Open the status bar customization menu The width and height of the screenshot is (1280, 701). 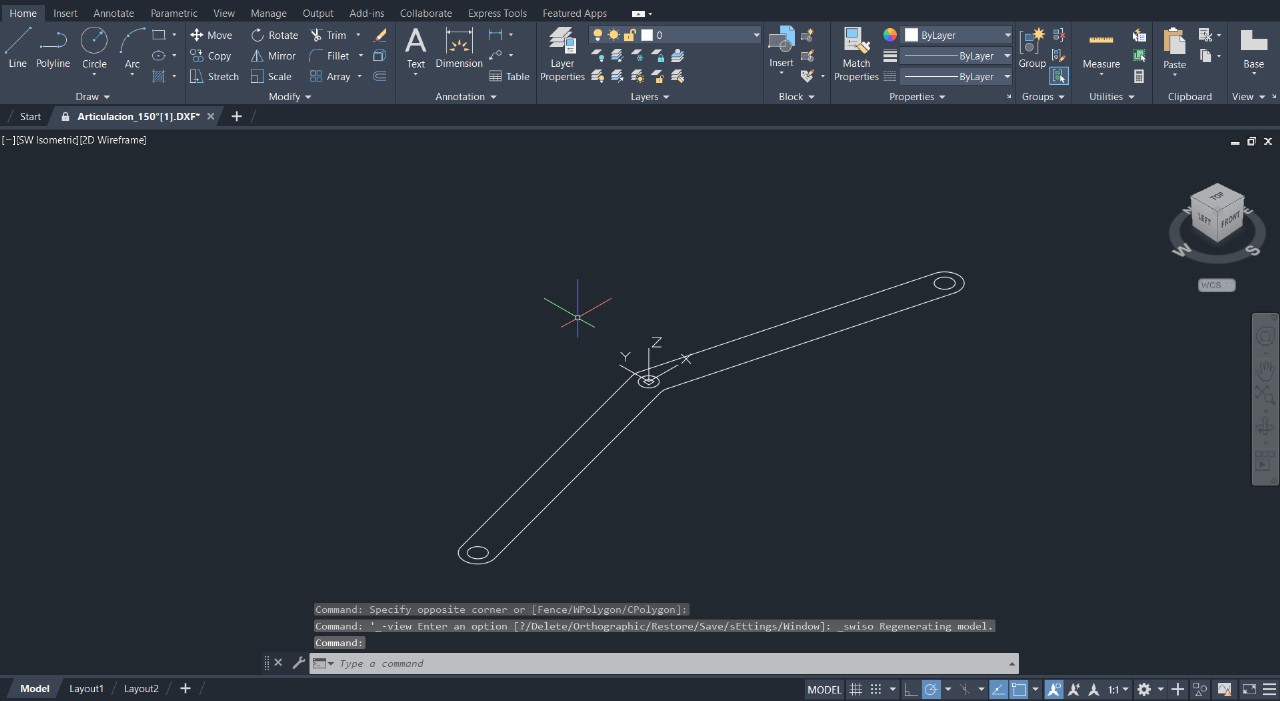pyautogui.click(x=1270, y=689)
